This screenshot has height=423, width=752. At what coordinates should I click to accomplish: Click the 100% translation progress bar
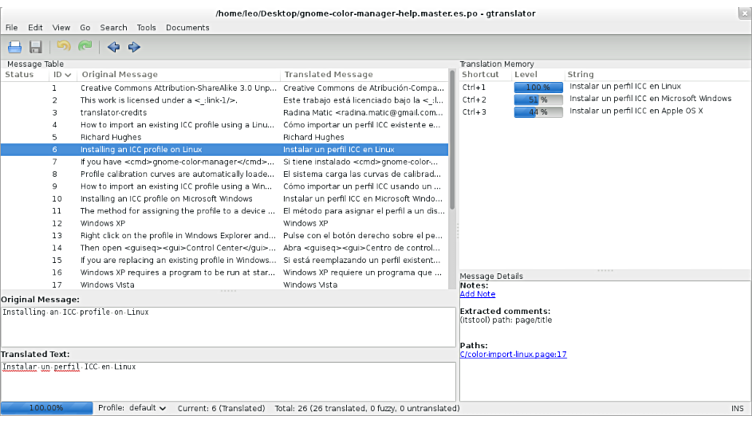46,408
